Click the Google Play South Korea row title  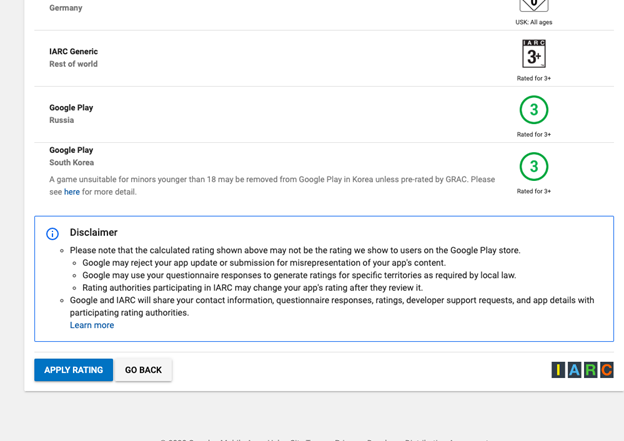(x=71, y=150)
